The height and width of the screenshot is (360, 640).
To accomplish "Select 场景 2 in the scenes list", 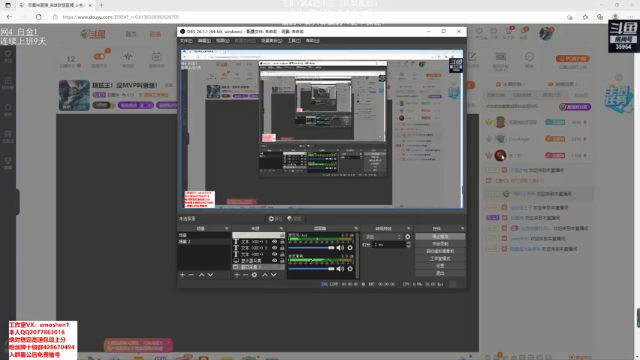I will [204, 242].
